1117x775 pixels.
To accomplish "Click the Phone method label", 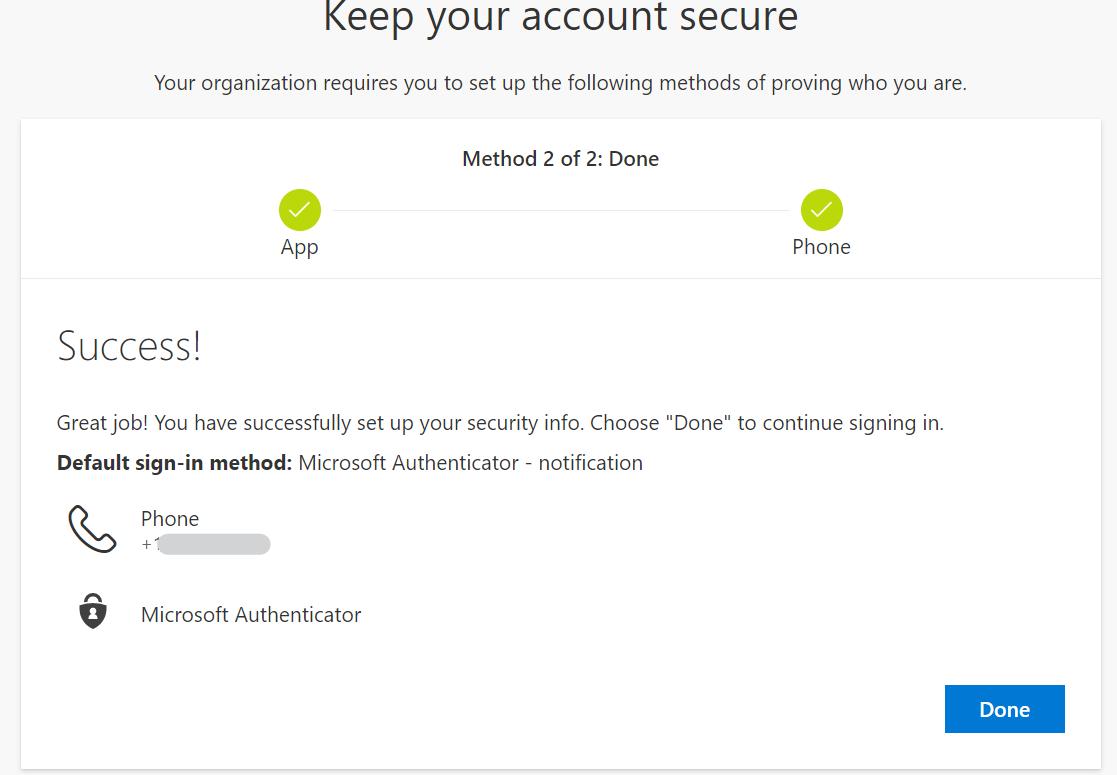I will click(170, 519).
